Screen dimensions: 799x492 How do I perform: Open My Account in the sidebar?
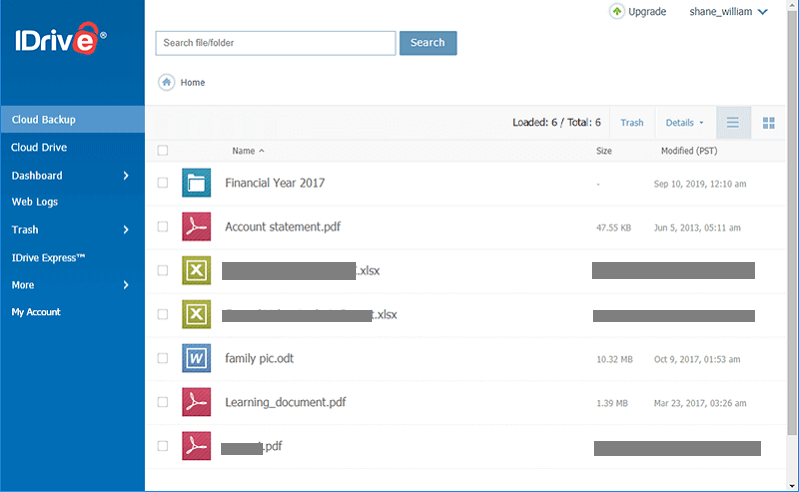pyautogui.click(x=36, y=312)
